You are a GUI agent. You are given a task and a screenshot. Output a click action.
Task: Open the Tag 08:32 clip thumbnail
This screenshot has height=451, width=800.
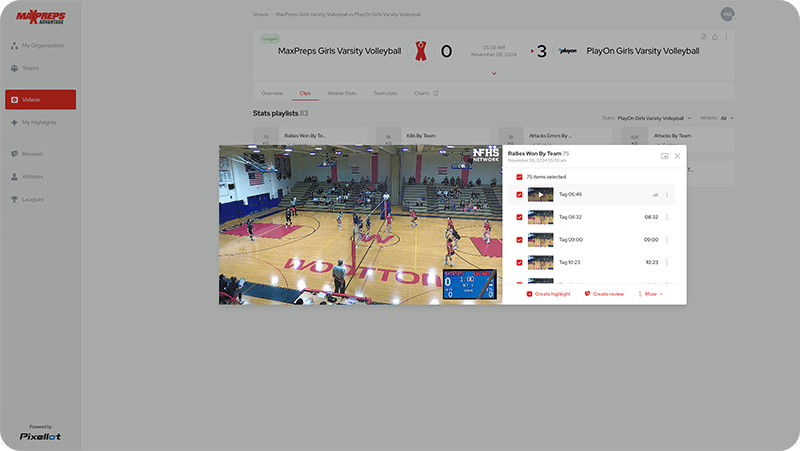(540, 217)
